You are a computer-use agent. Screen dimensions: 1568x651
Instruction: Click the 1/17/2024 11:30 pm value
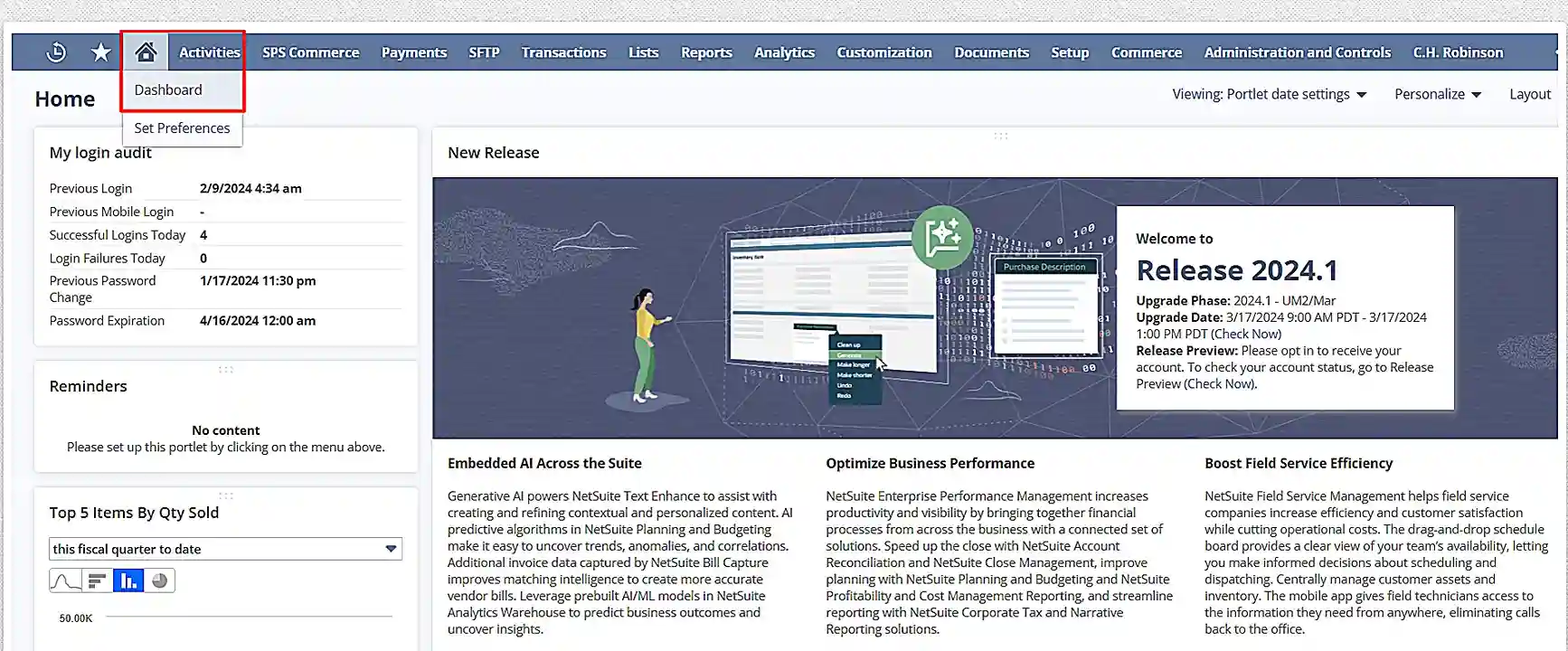click(258, 281)
